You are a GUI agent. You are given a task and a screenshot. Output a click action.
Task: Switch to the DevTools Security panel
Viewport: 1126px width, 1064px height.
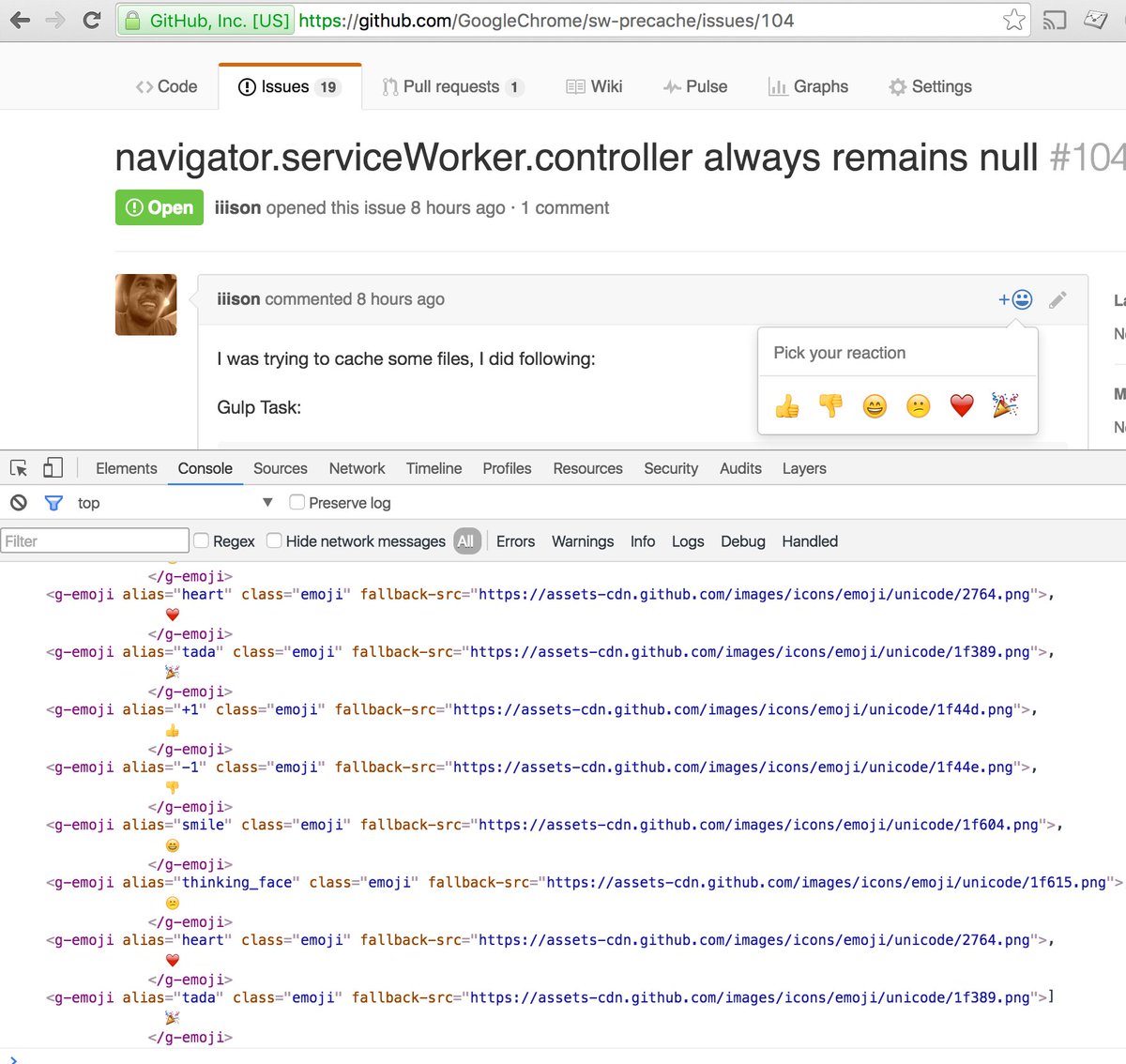coord(671,468)
